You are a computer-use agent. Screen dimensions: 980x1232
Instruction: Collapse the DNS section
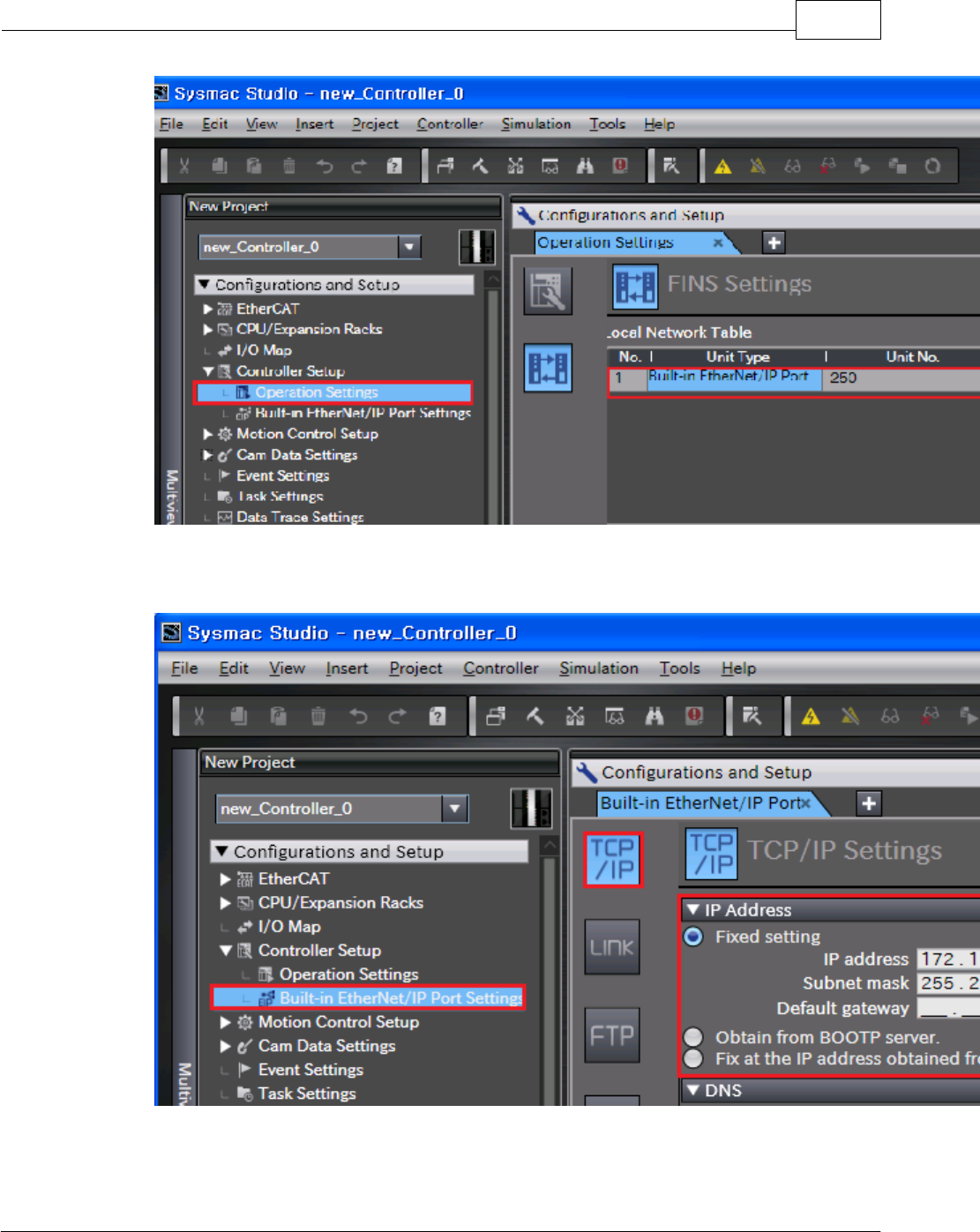coord(693,1091)
